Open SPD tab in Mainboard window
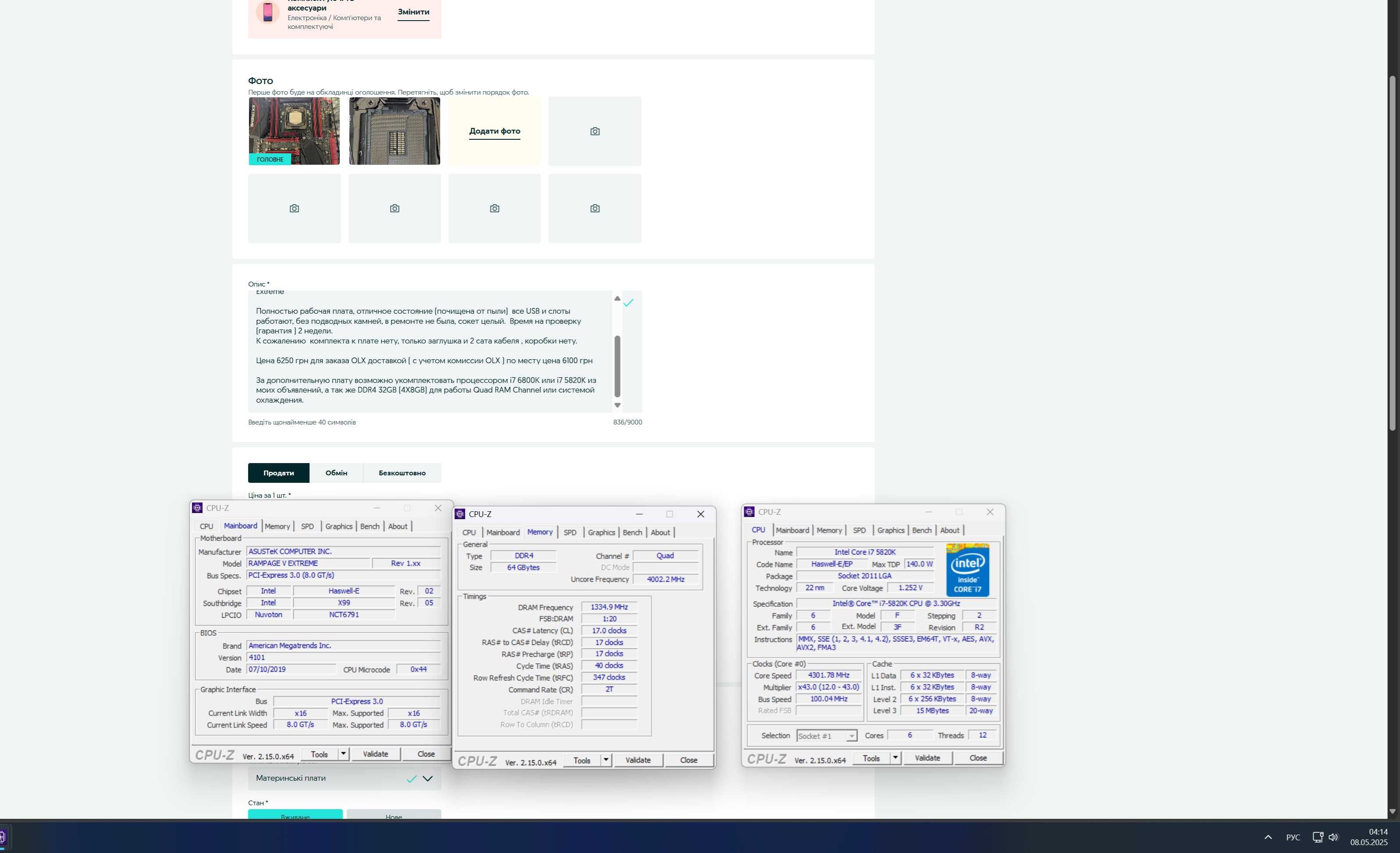This screenshot has height=853, width=1400. [x=307, y=527]
